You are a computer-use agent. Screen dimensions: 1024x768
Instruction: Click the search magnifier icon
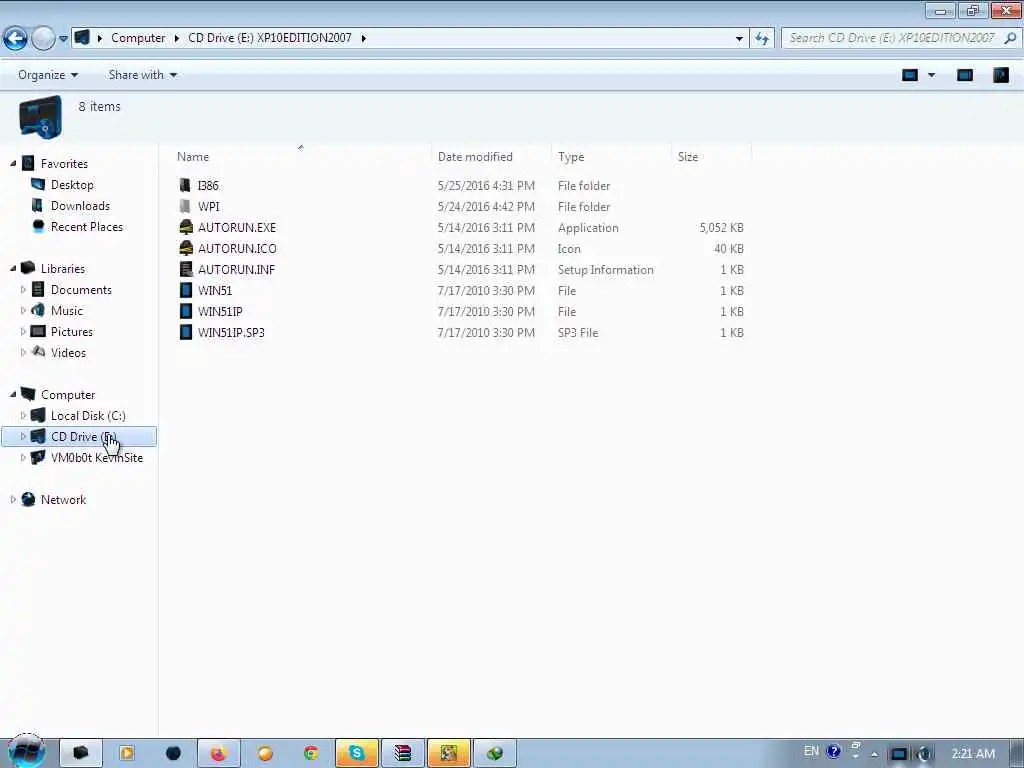[1010, 38]
